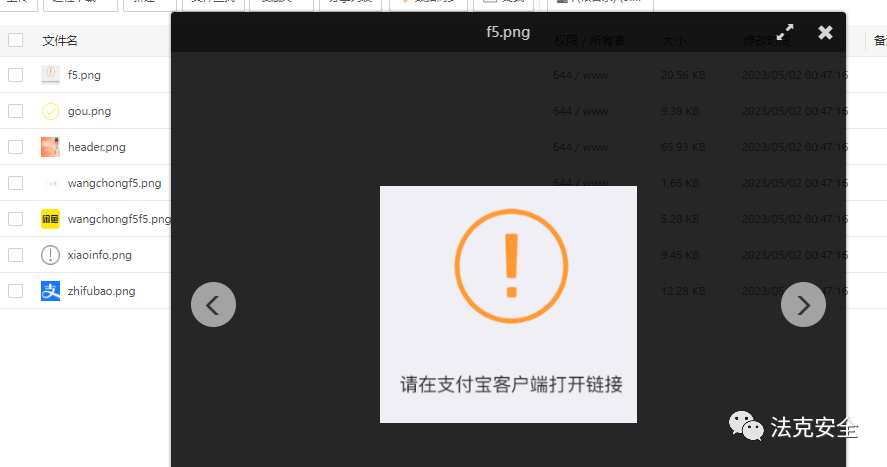
Task: Tick checkbox for wangchongf5f5.png
Action: 15,219
